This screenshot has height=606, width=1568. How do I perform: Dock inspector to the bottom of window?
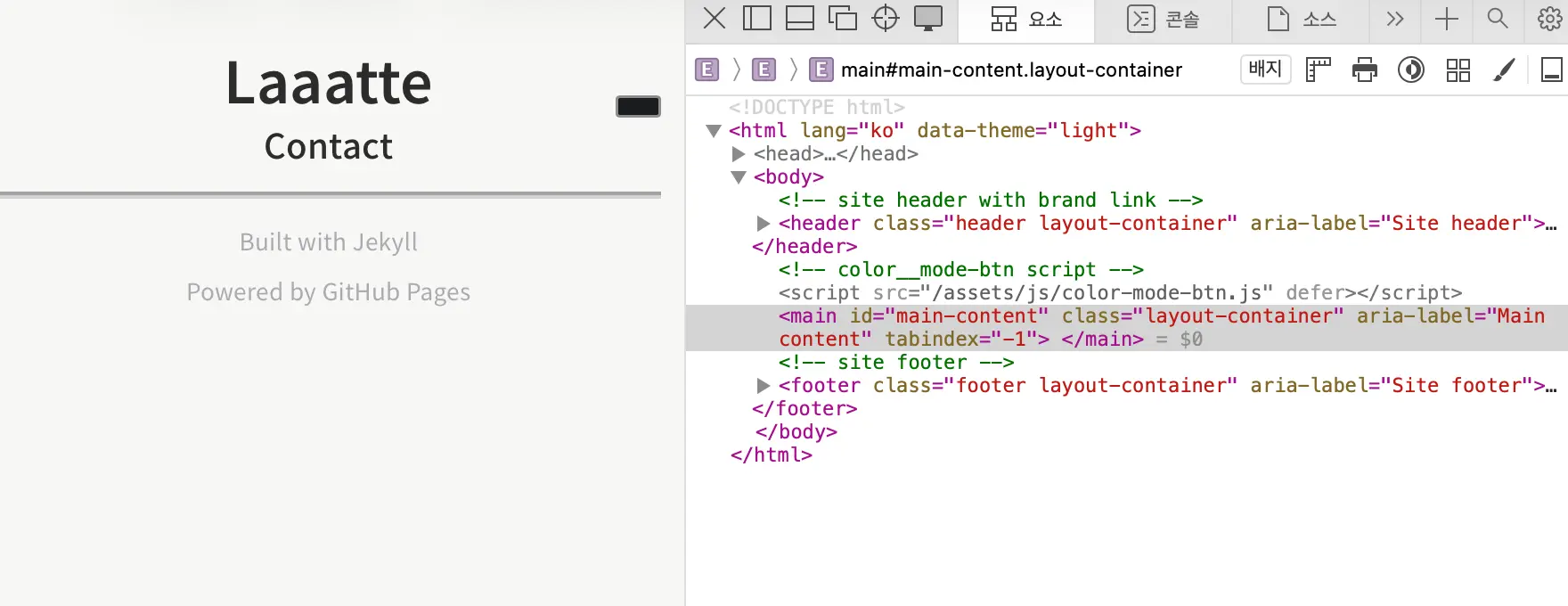click(800, 18)
